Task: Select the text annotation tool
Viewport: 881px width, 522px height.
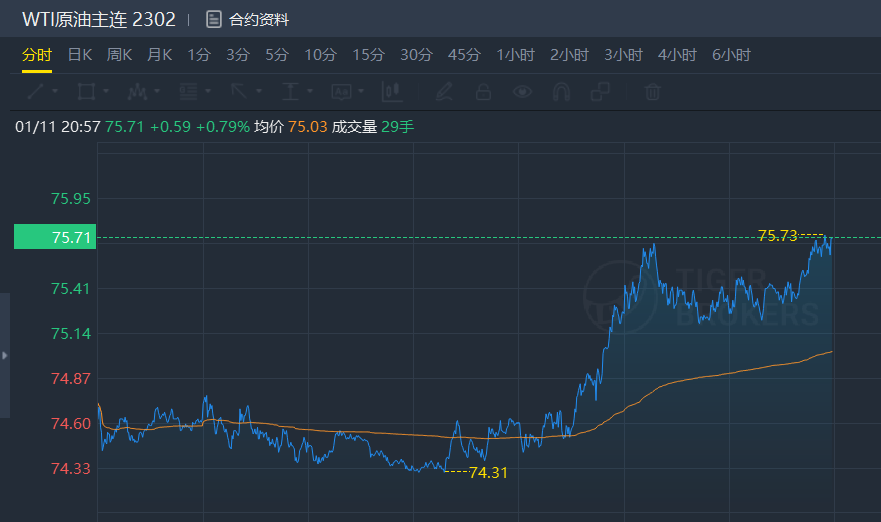Action: (x=341, y=91)
